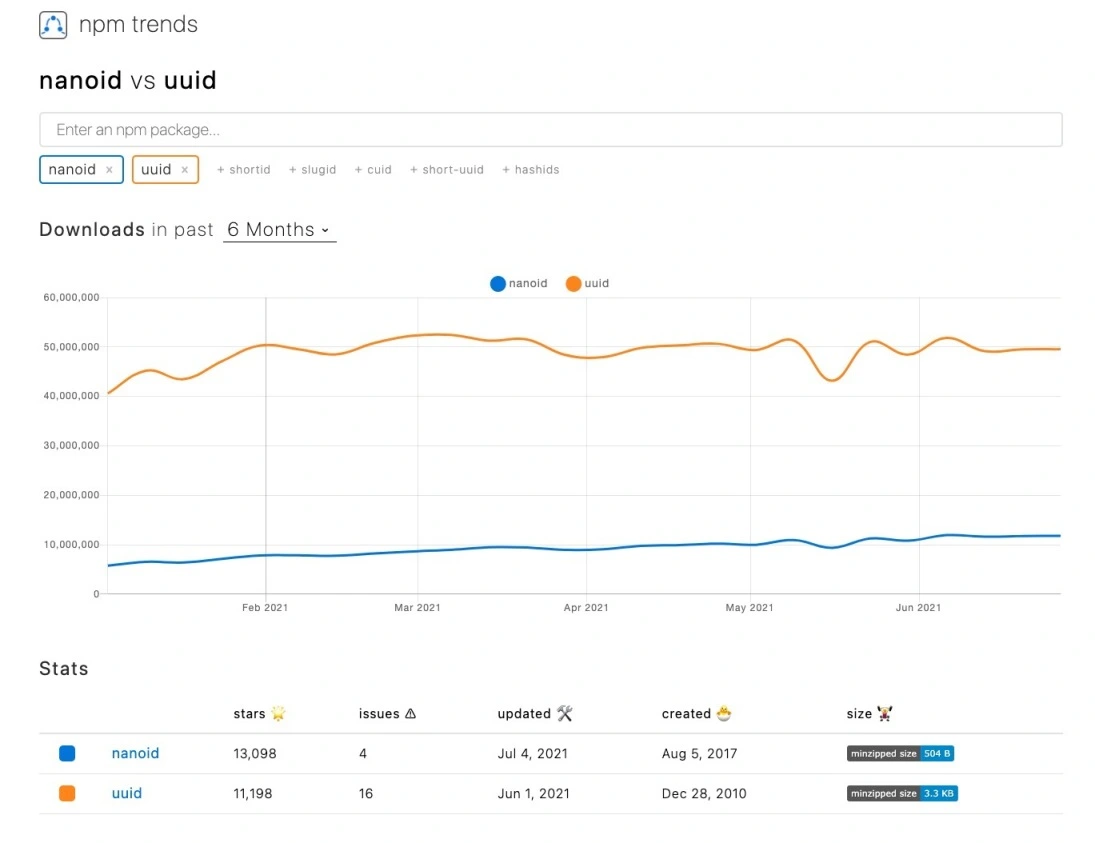This screenshot has height=843, width=1095.
Task: Click nanoid updated date Jul 4, 2021
Action: [x=532, y=754]
